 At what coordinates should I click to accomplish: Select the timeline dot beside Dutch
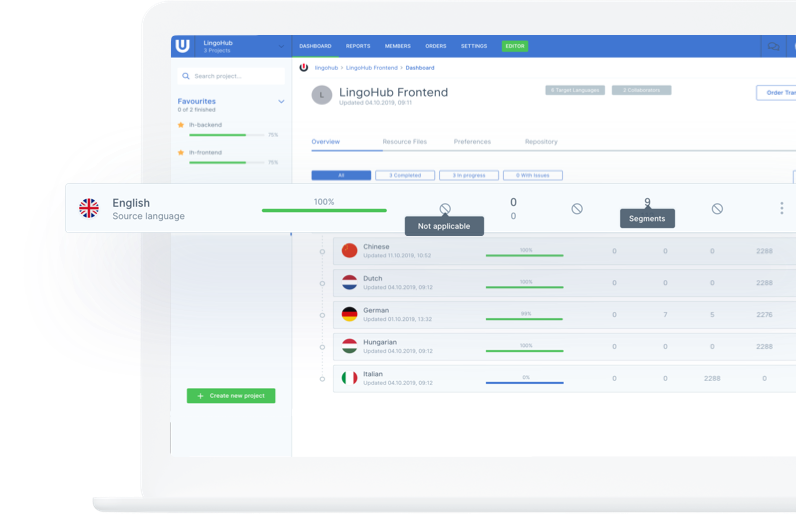[x=322, y=283]
